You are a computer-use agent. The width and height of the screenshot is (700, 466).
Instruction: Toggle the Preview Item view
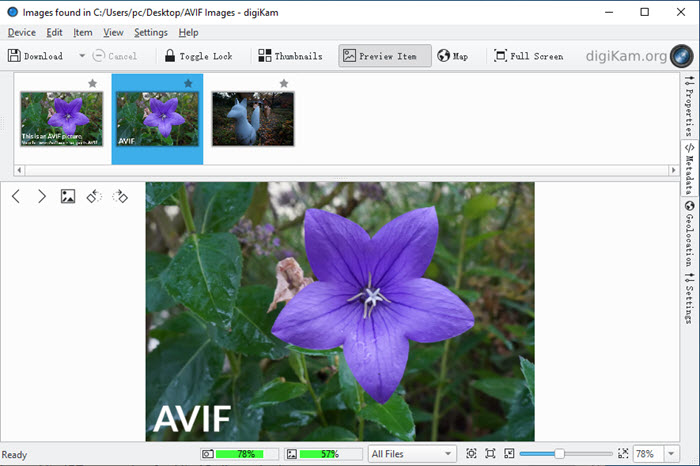click(385, 56)
